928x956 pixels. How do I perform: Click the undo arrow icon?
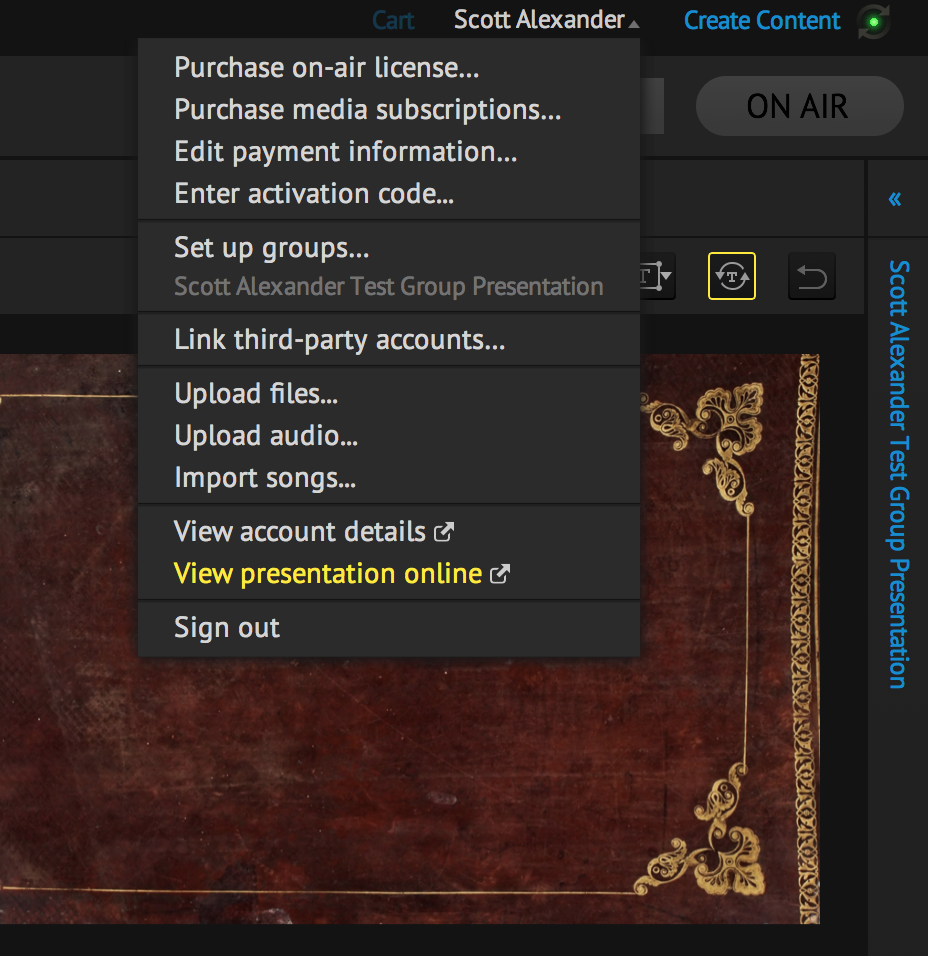(x=812, y=276)
